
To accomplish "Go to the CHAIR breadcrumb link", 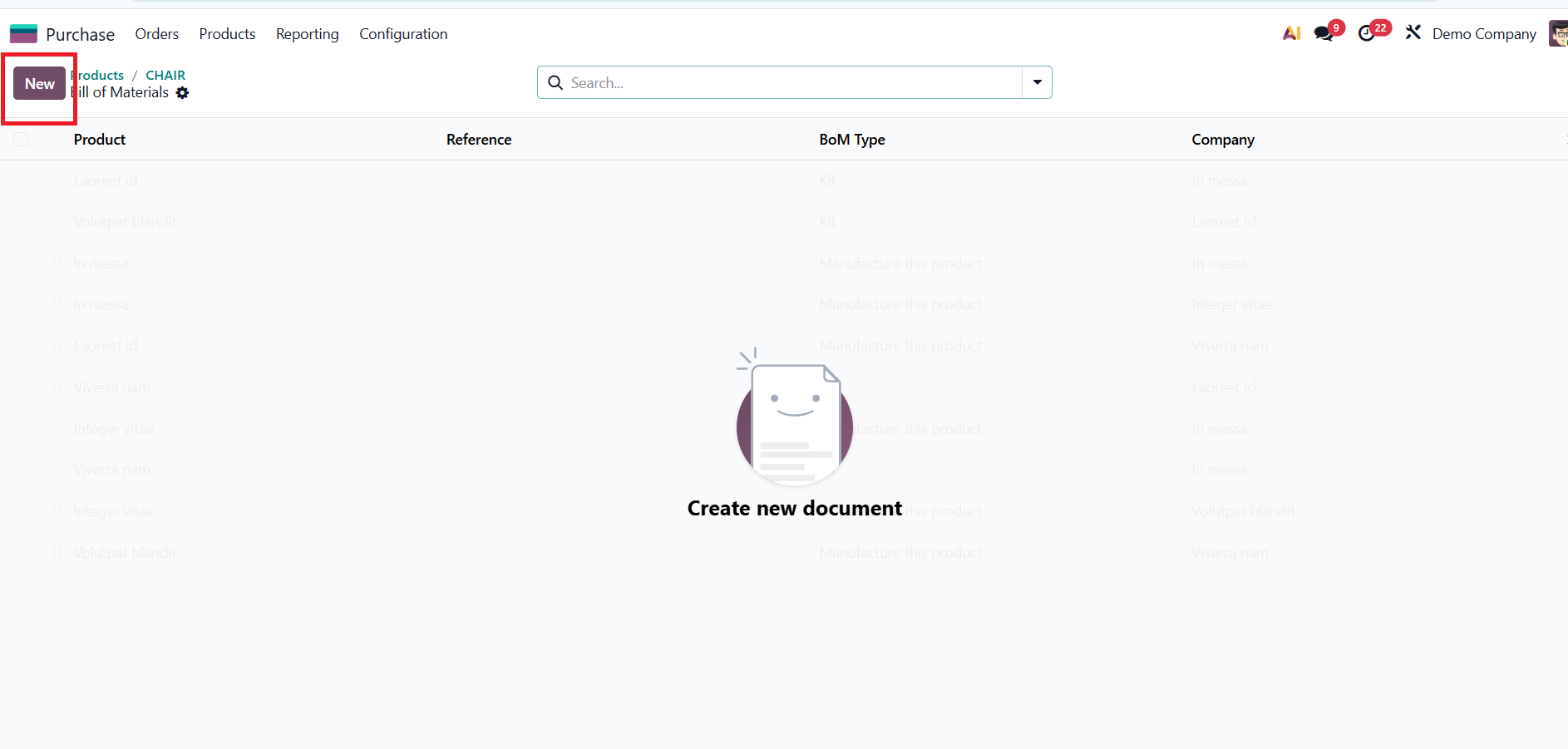I will 165,75.
